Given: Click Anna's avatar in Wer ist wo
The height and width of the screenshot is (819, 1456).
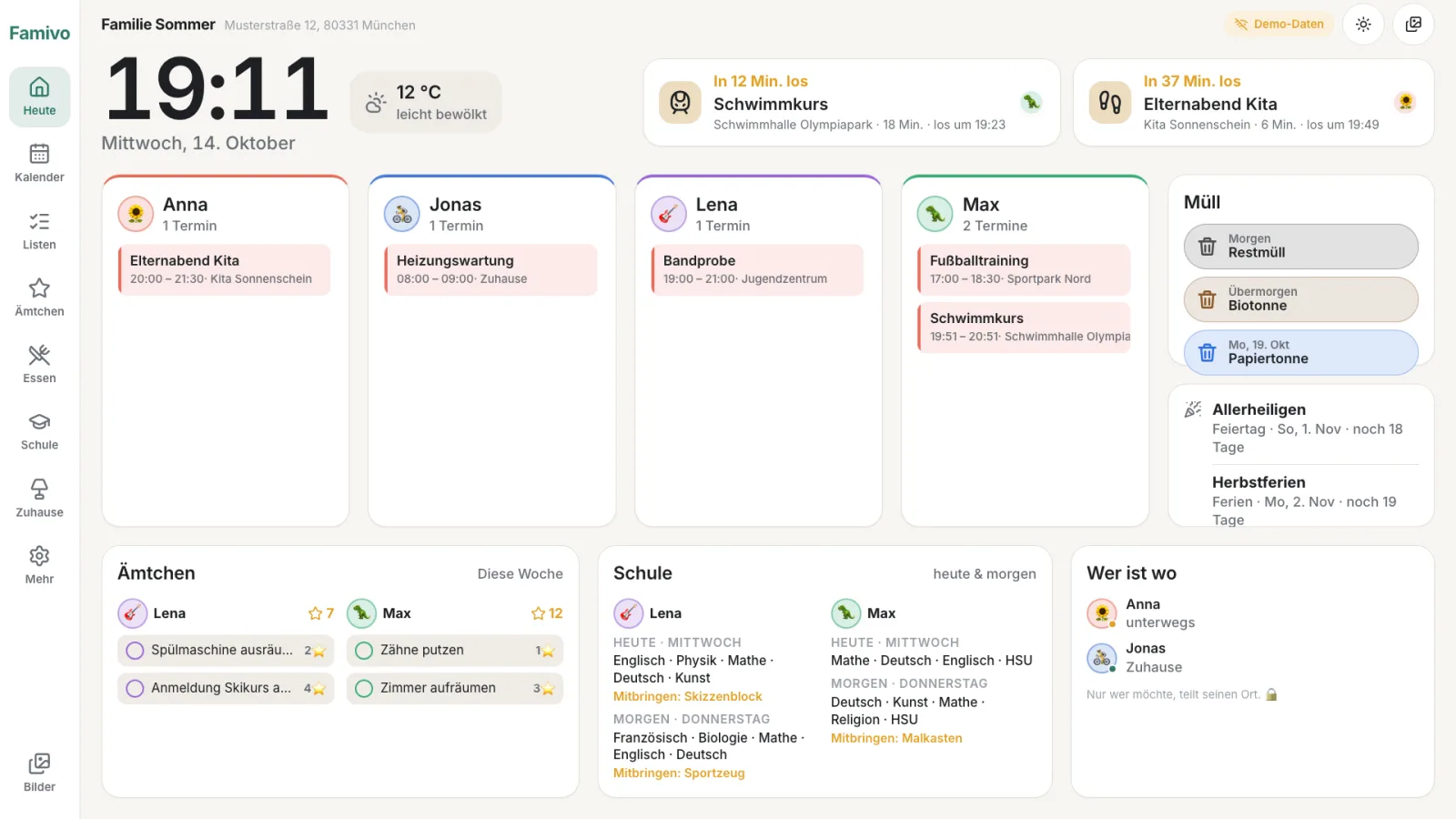Looking at the screenshot, I should (1102, 613).
